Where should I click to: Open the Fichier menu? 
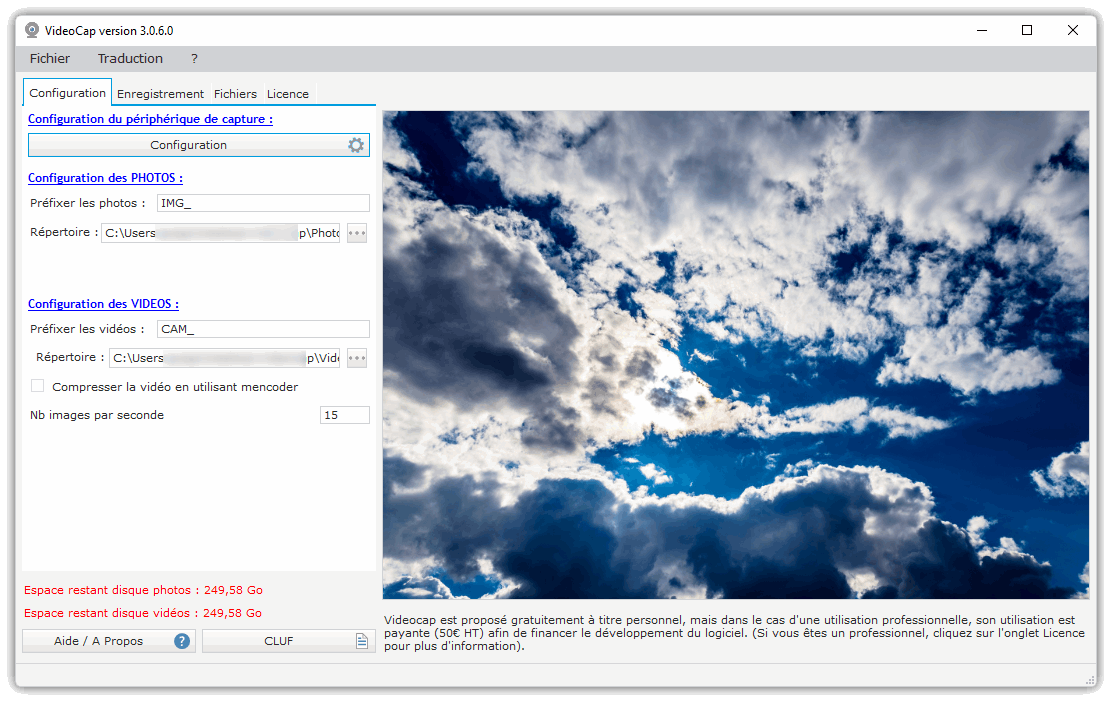tap(50, 59)
